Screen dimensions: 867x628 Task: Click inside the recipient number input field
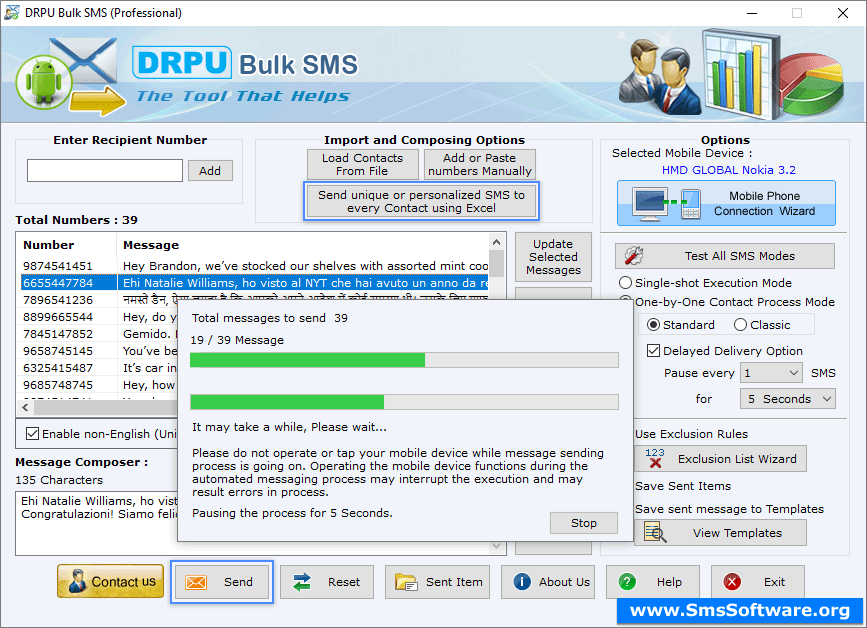click(x=105, y=170)
